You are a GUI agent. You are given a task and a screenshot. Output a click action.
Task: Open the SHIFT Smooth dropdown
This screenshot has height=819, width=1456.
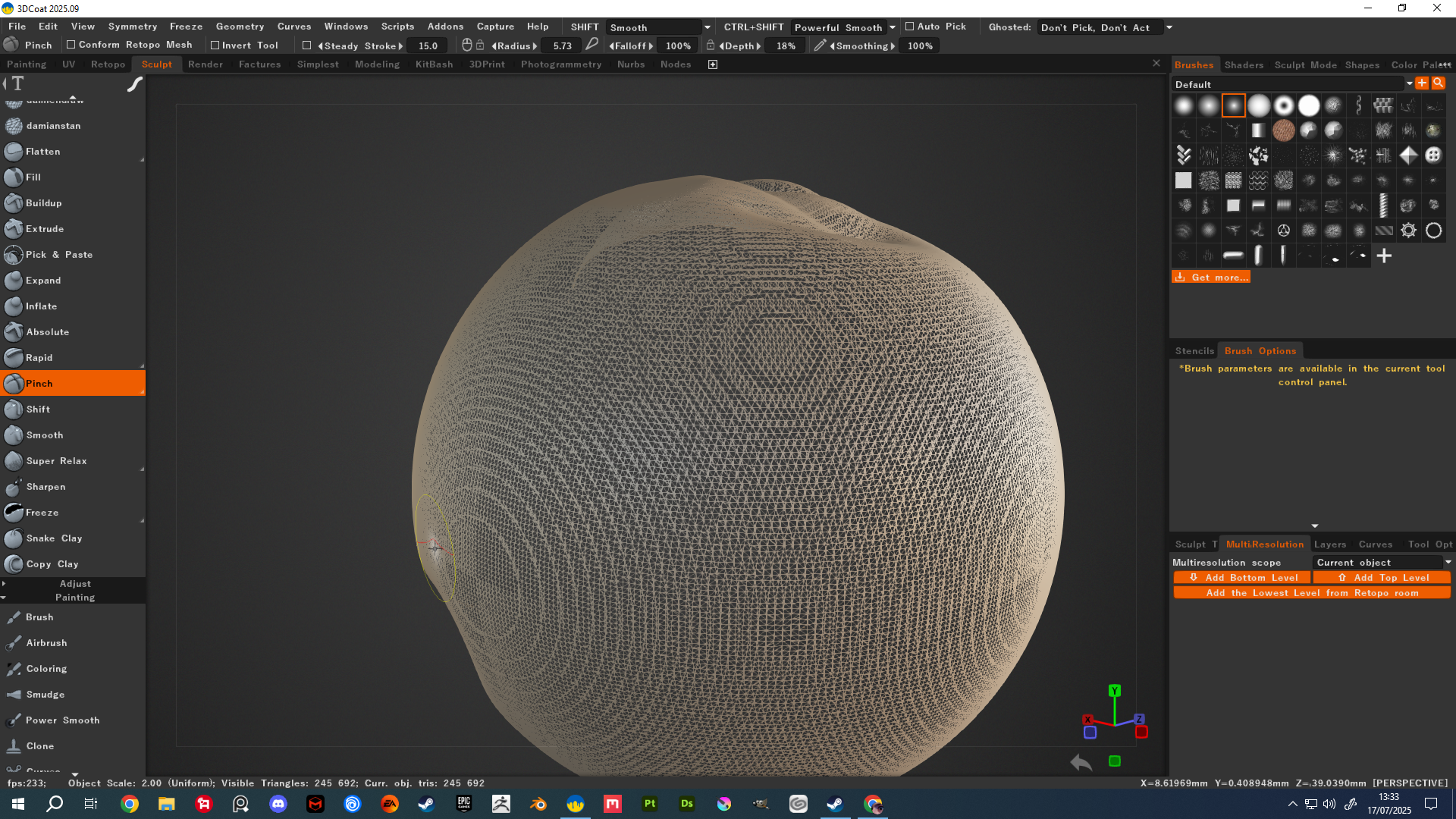pos(658,27)
